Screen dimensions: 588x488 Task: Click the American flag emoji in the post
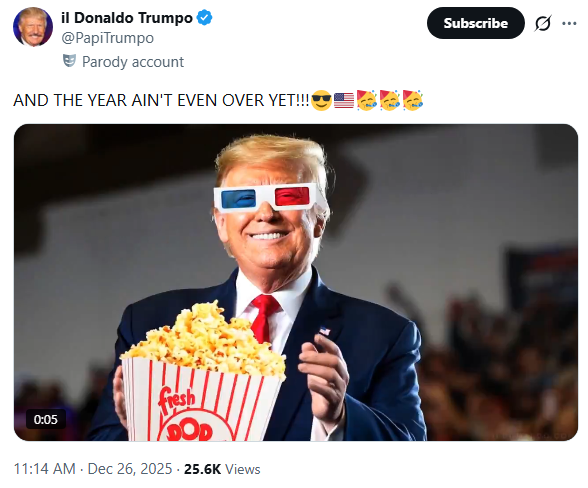click(344, 101)
